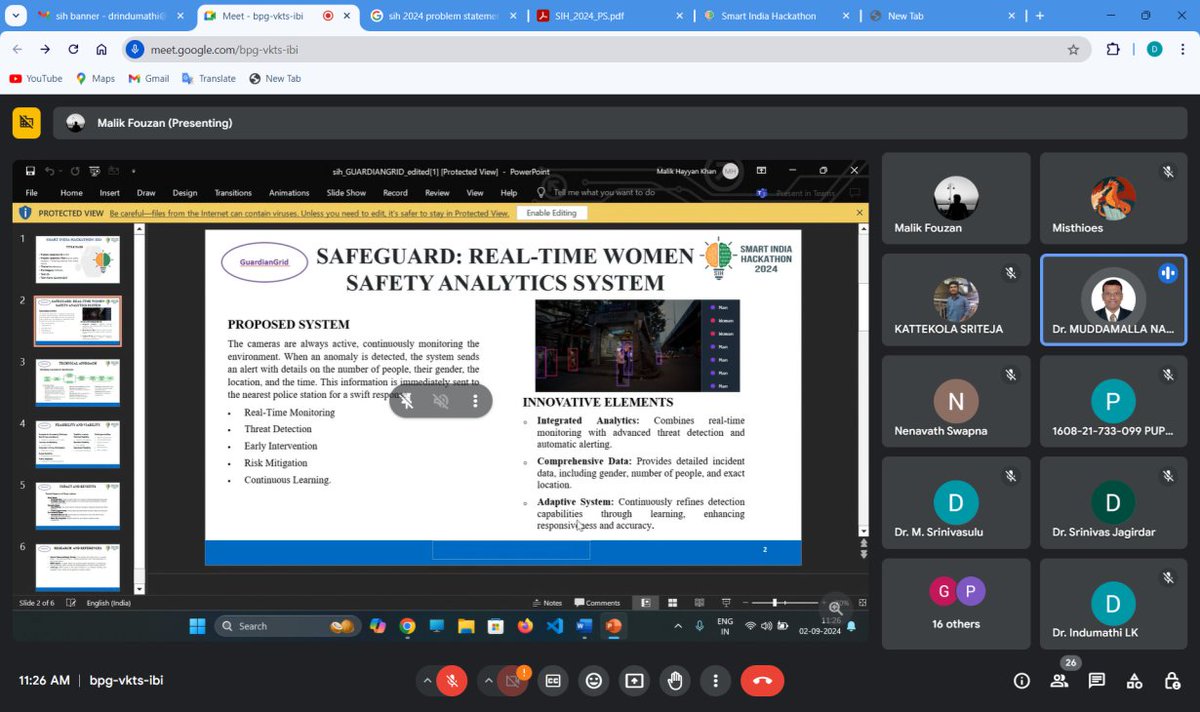The image size is (1200, 712).
Task: Click the Enable Editing button
Action: (552, 213)
